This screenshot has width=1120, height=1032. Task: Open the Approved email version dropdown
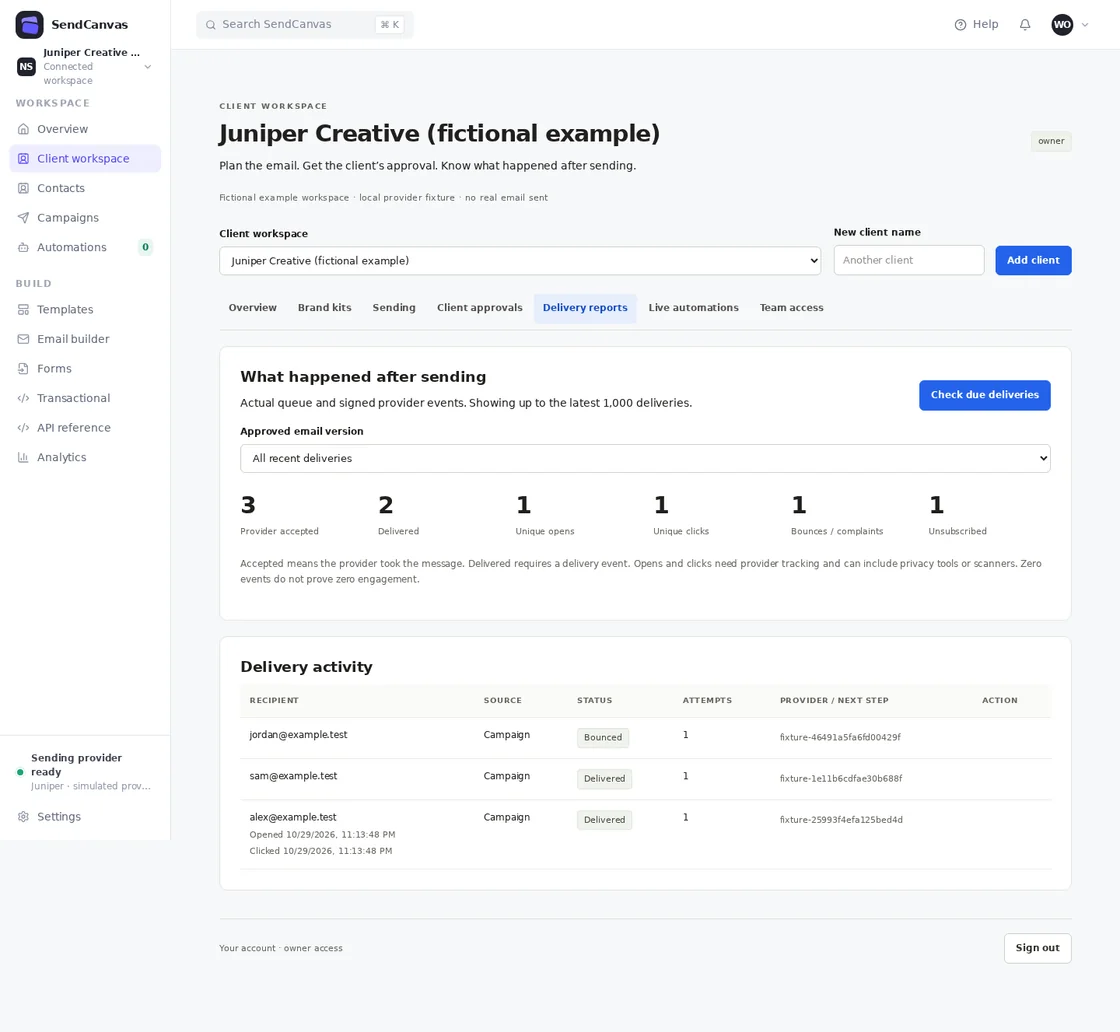pos(645,459)
